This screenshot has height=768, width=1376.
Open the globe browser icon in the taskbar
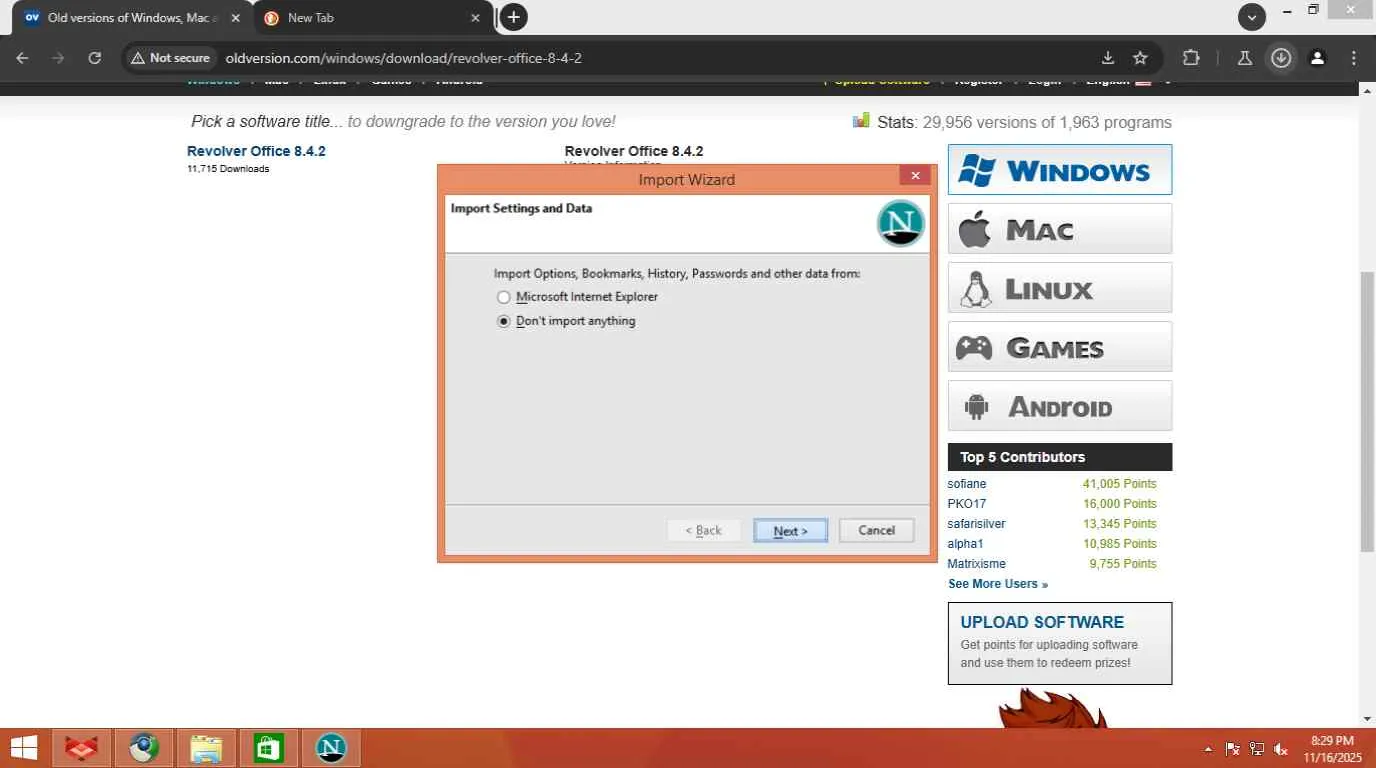(x=144, y=748)
